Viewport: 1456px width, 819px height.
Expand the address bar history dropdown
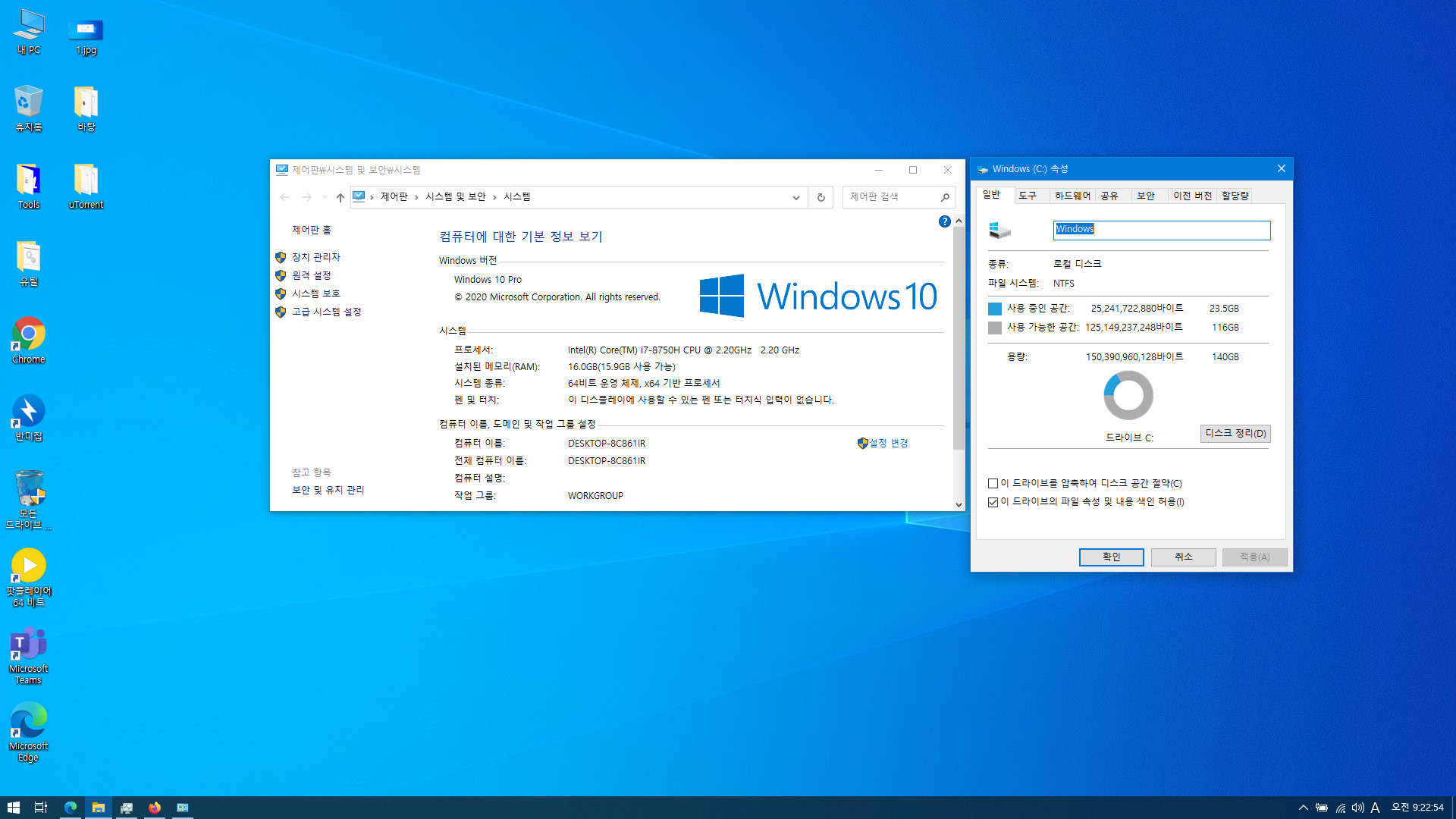click(x=795, y=197)
